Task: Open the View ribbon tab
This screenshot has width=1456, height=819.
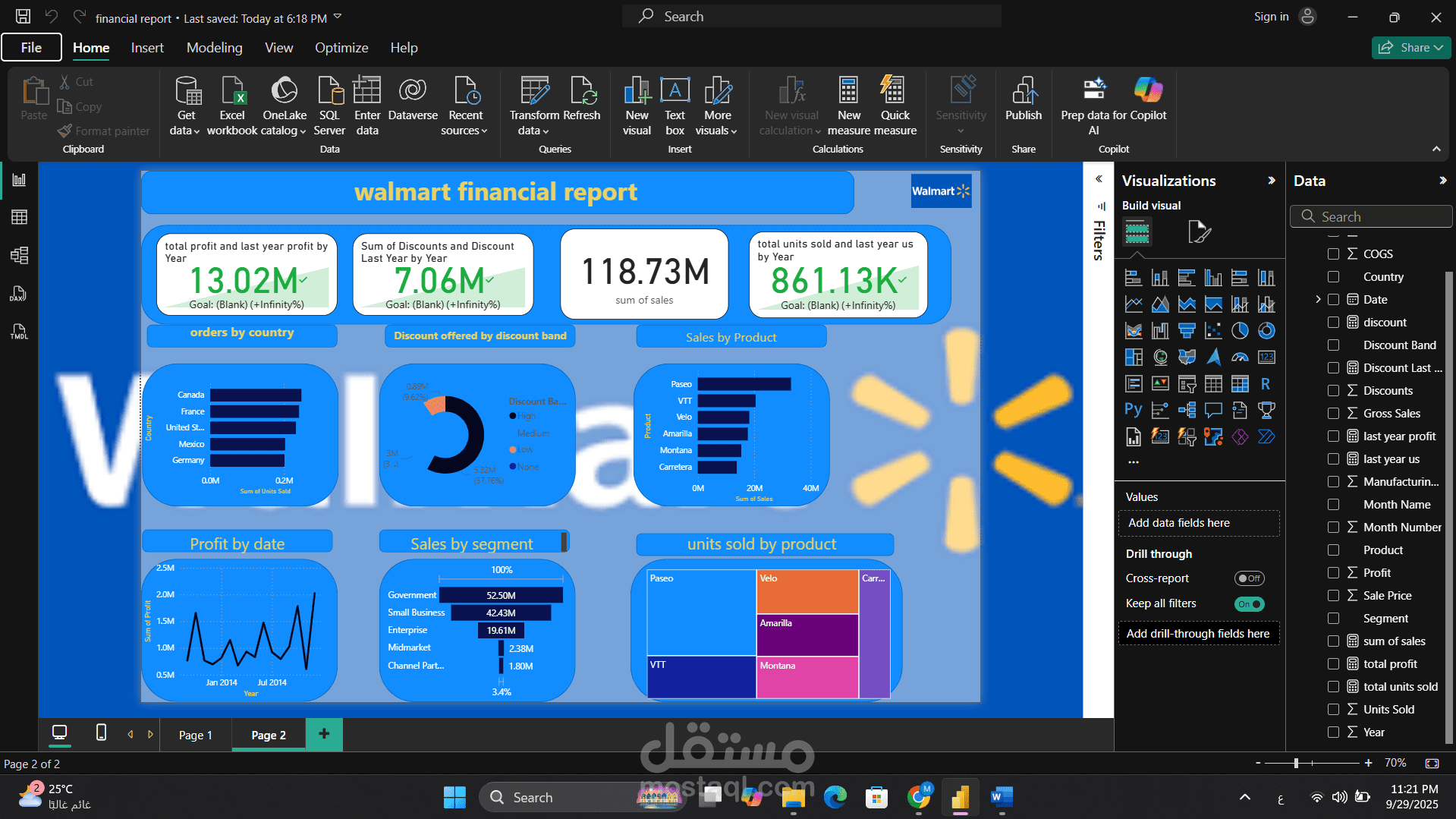Action: 278,47
